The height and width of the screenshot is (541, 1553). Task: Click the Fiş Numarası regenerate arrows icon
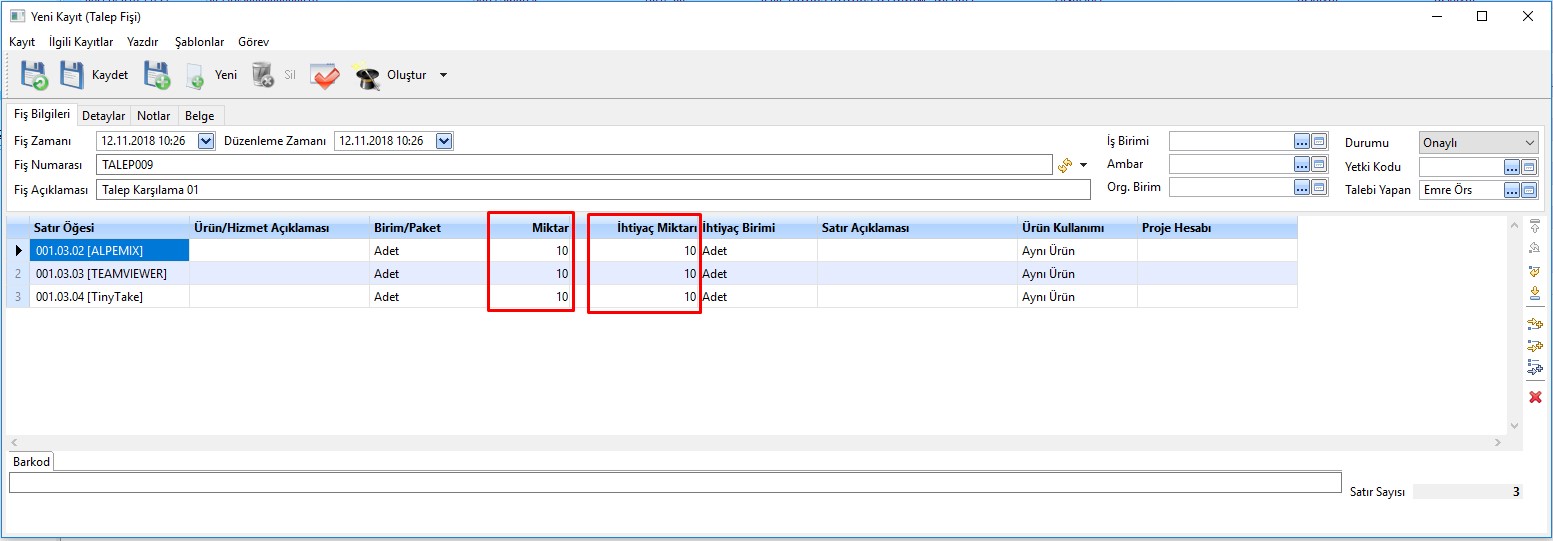click(1065, 165)
